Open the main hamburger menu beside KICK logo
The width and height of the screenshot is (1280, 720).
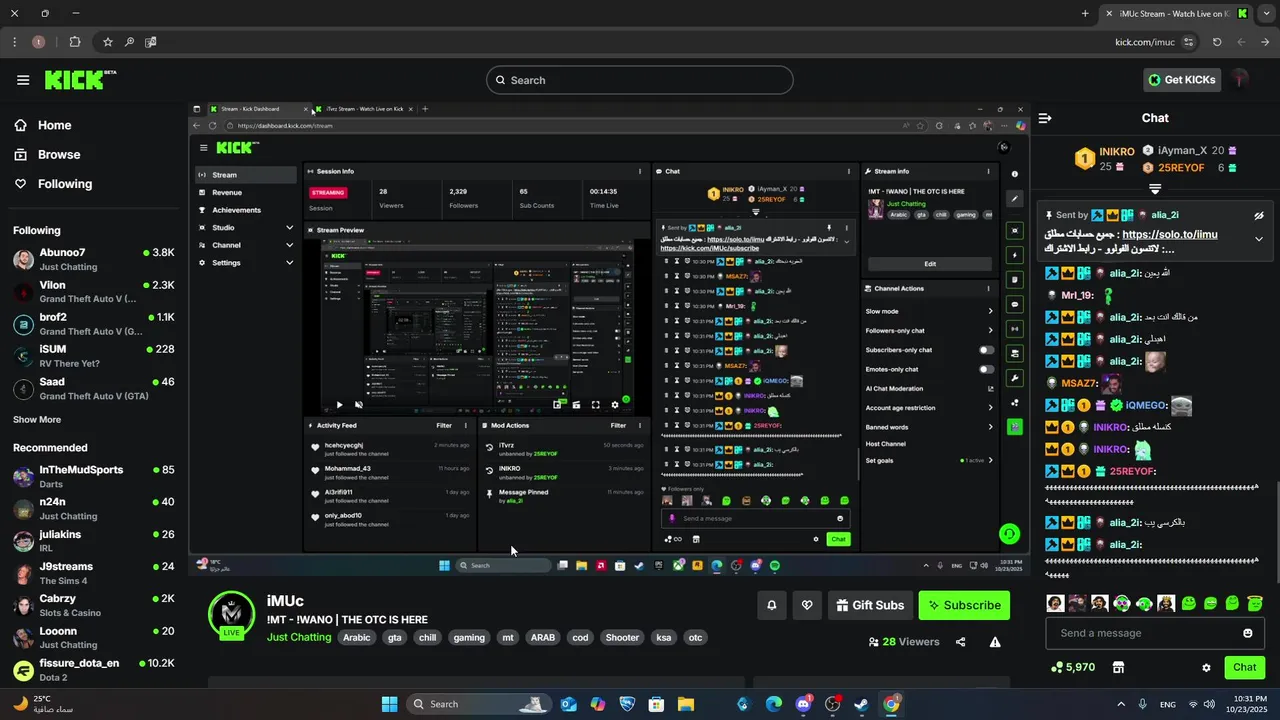(23, 80)
